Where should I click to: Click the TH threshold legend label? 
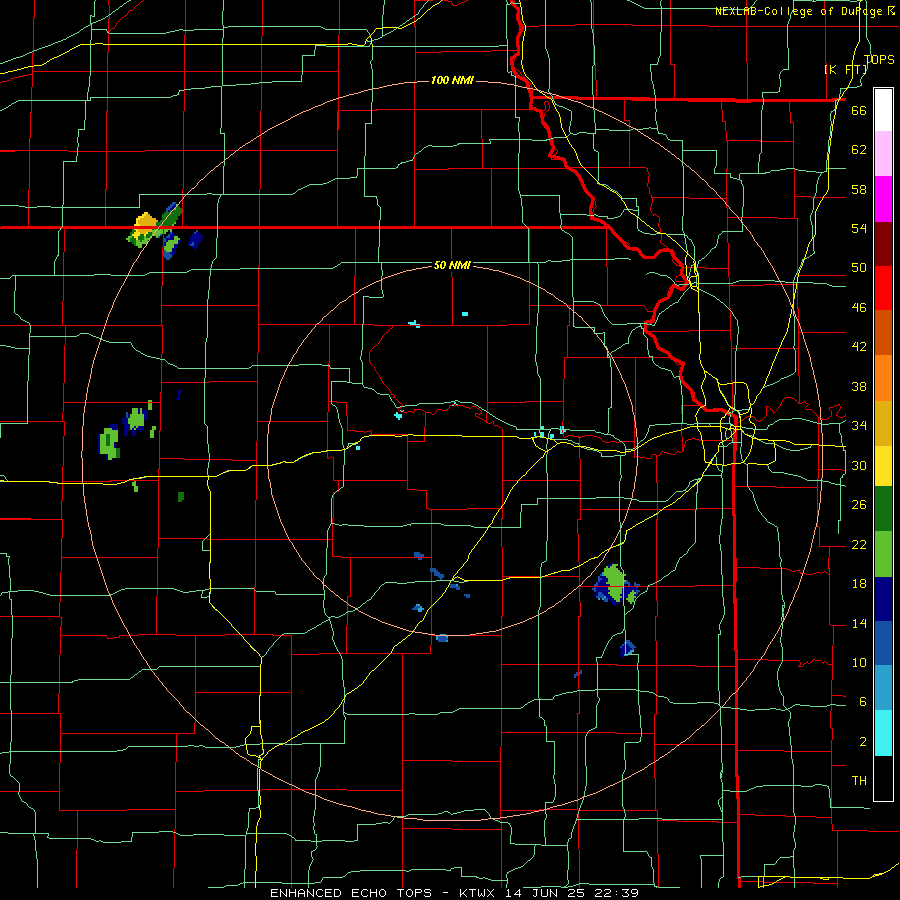pyautogui.click(x=859, y=781)
